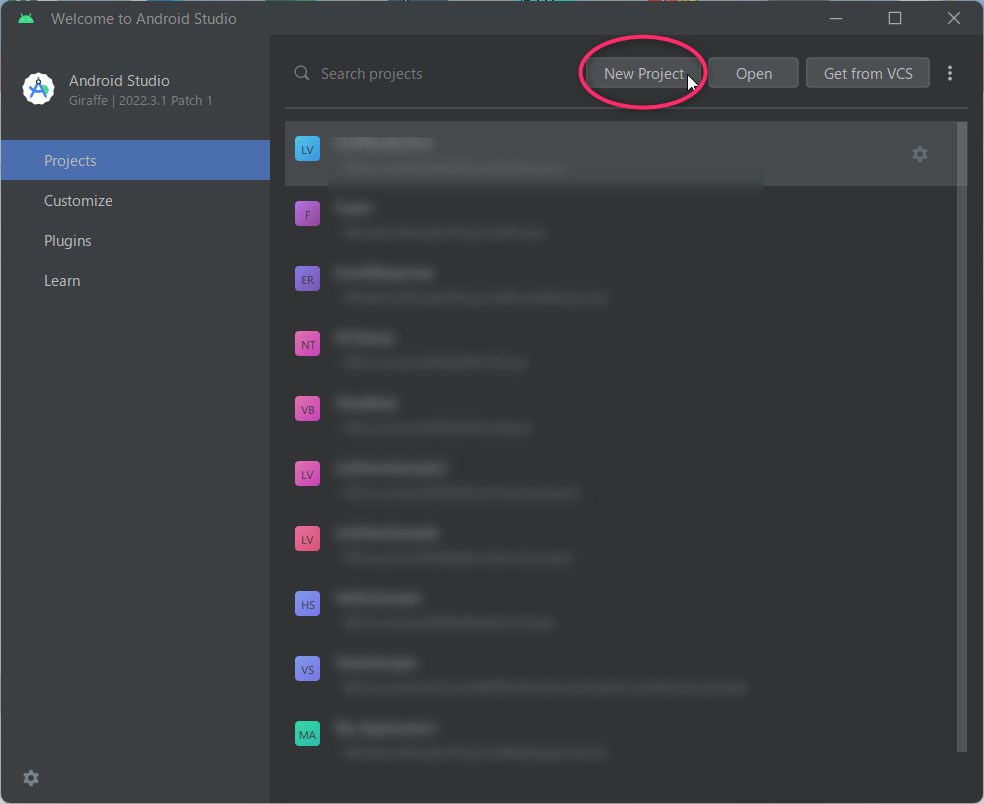Click the project list scrollbar
This screenshot has width=984, height=804.
click(961, 437)
